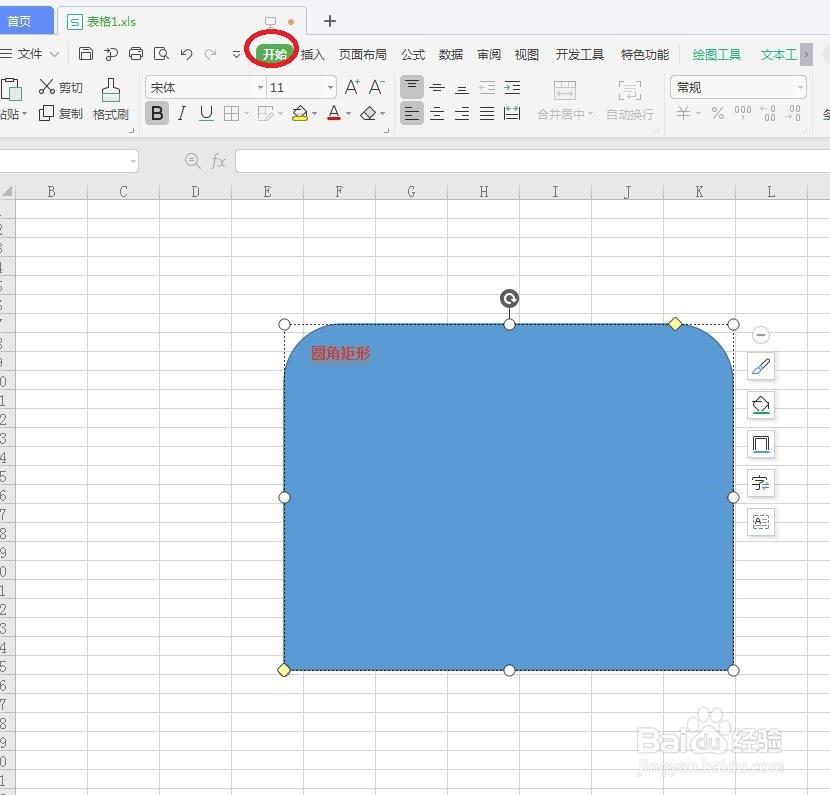Click the decrease font size icon
Viewport: 830px width, 795px height.
tap(375, 87)
